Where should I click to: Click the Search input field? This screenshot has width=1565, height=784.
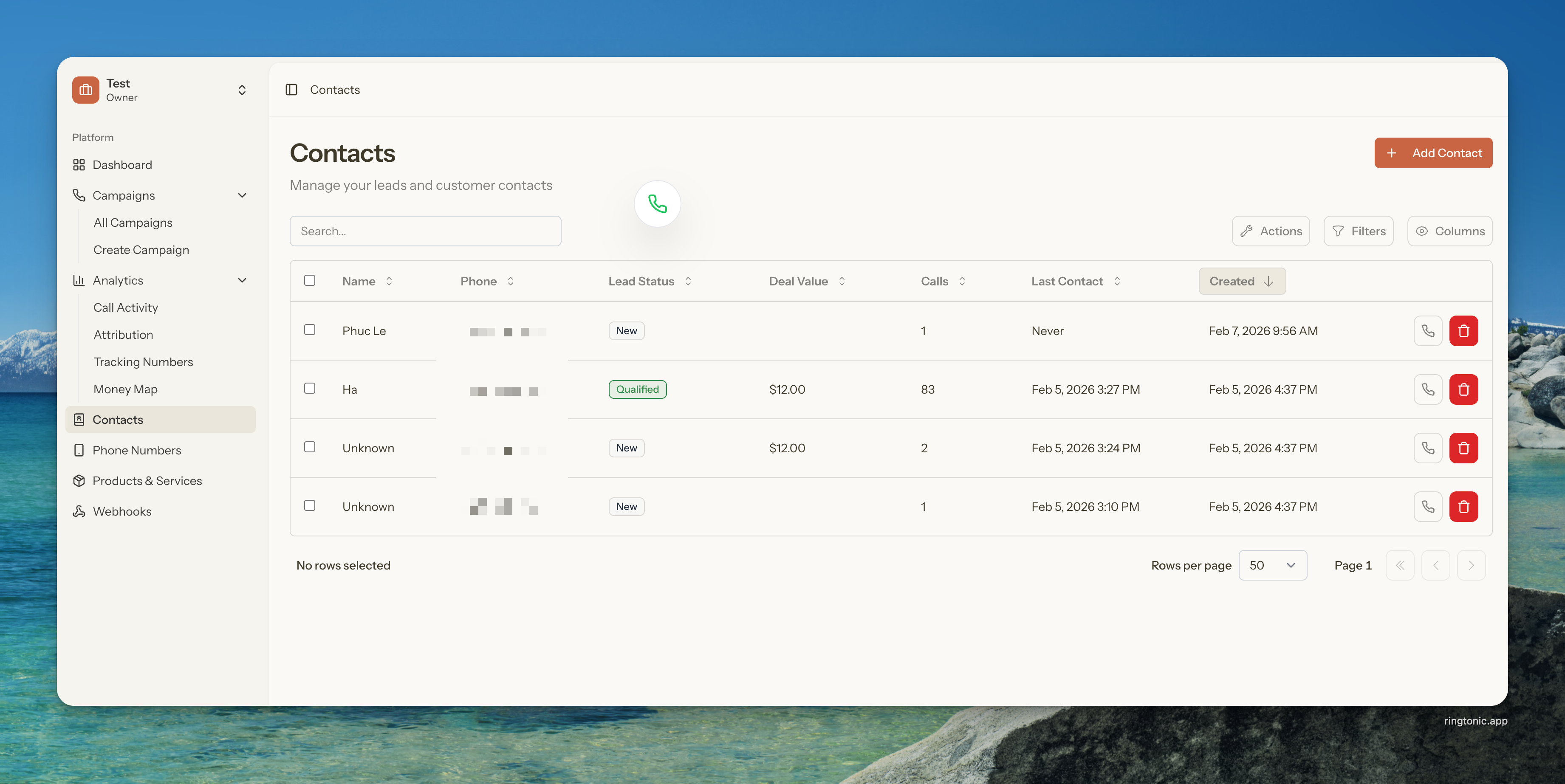point(425,231)
